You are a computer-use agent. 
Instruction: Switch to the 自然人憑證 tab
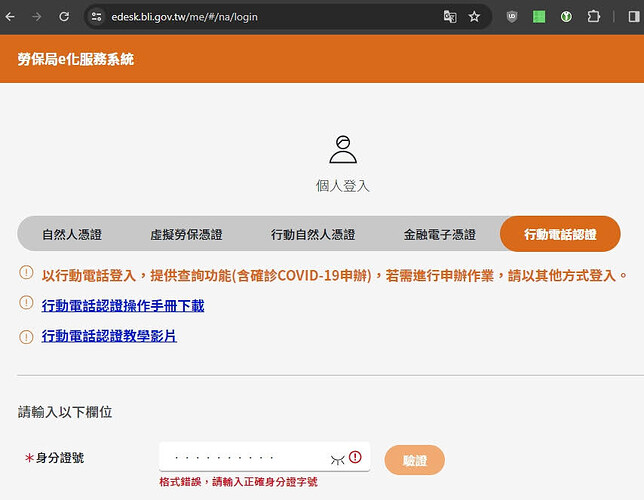coord(71,234)
